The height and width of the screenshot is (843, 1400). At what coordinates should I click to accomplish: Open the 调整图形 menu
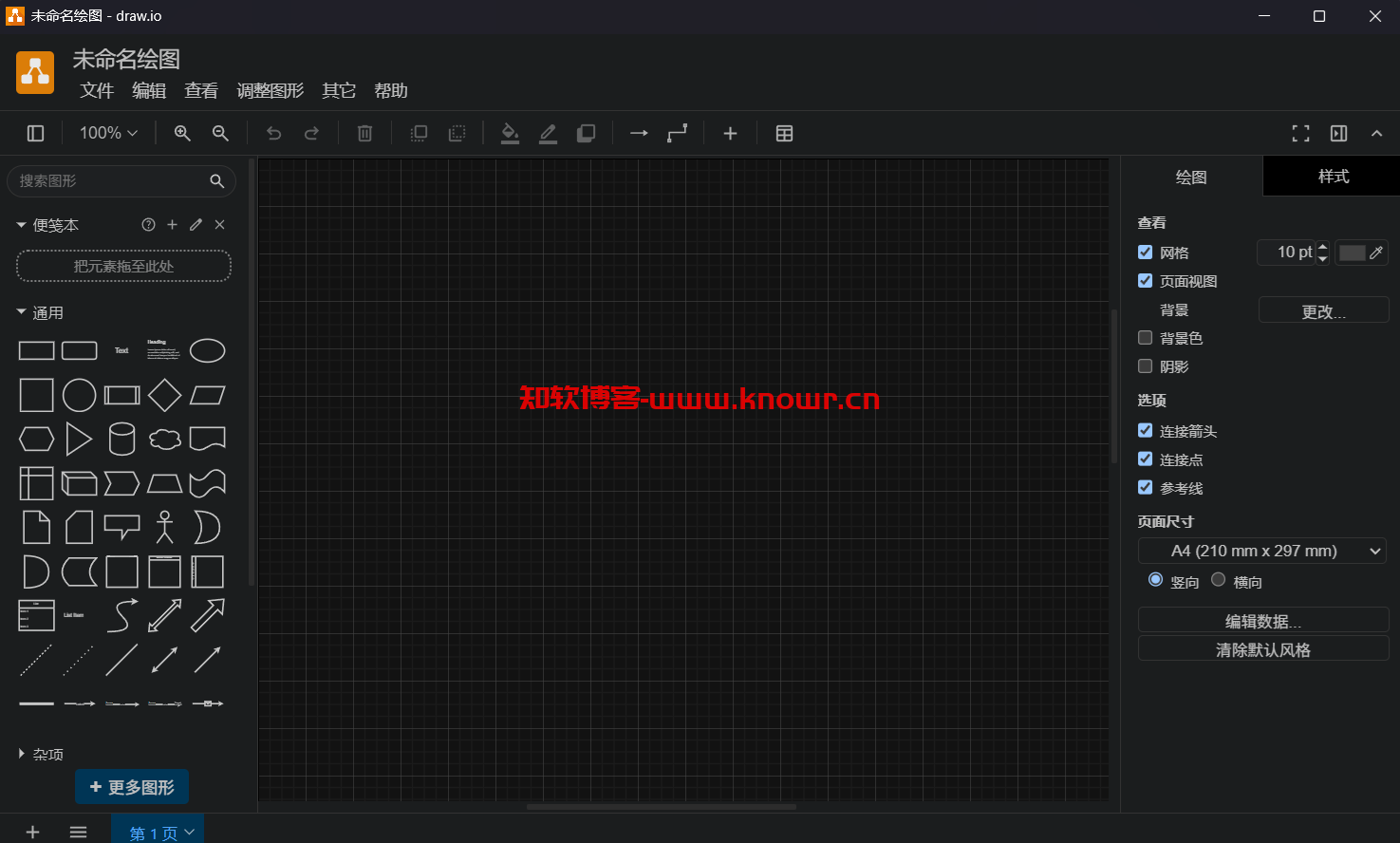coord(271,91)
